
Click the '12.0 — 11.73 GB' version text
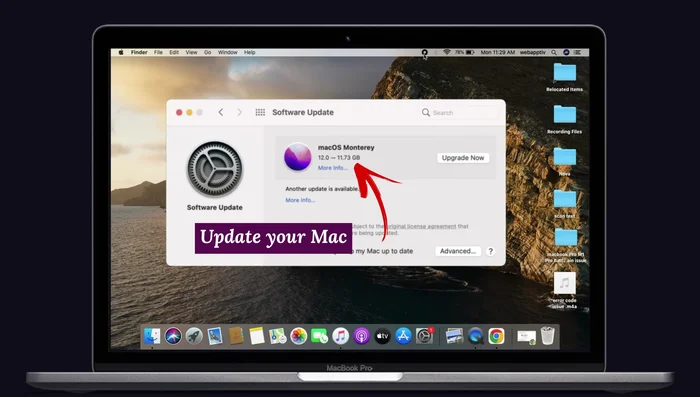339,157
